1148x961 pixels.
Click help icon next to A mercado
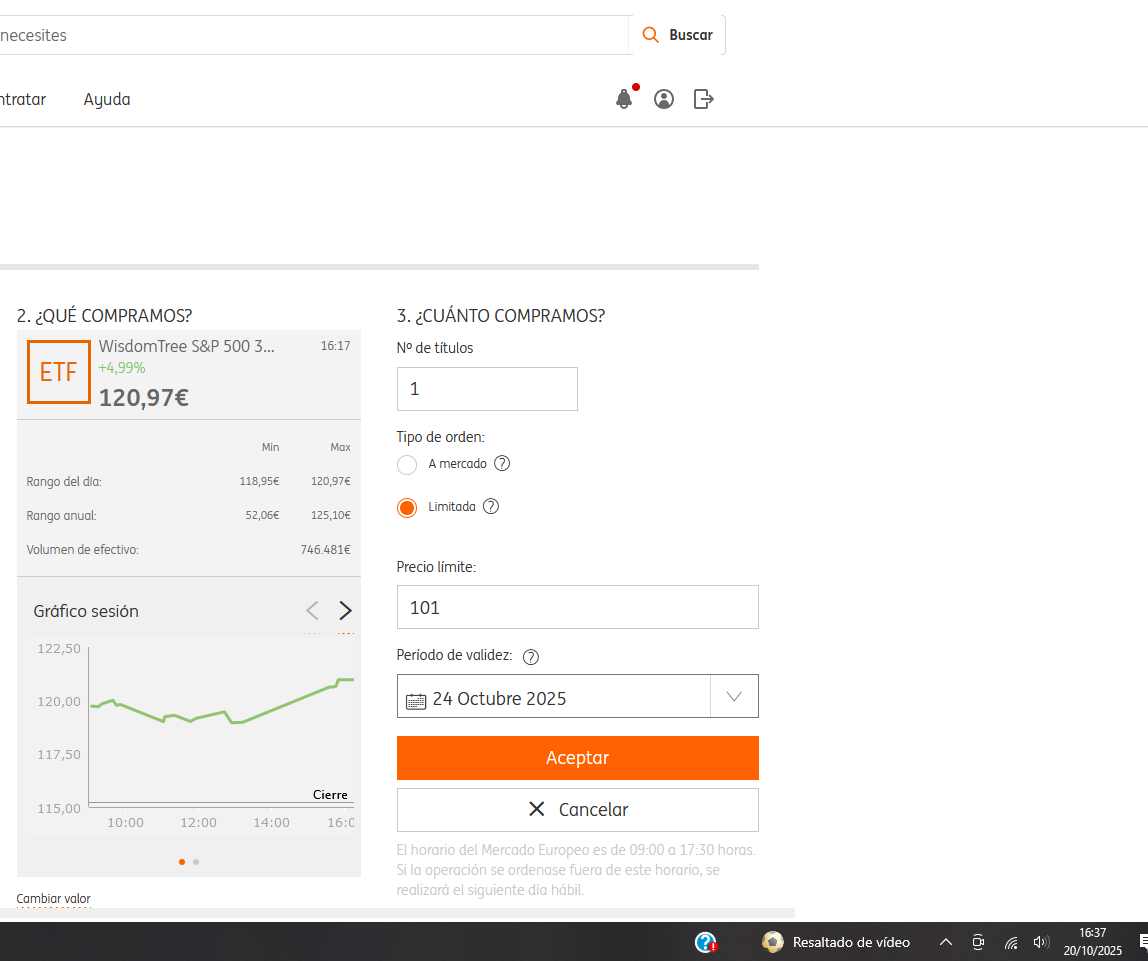502,464
